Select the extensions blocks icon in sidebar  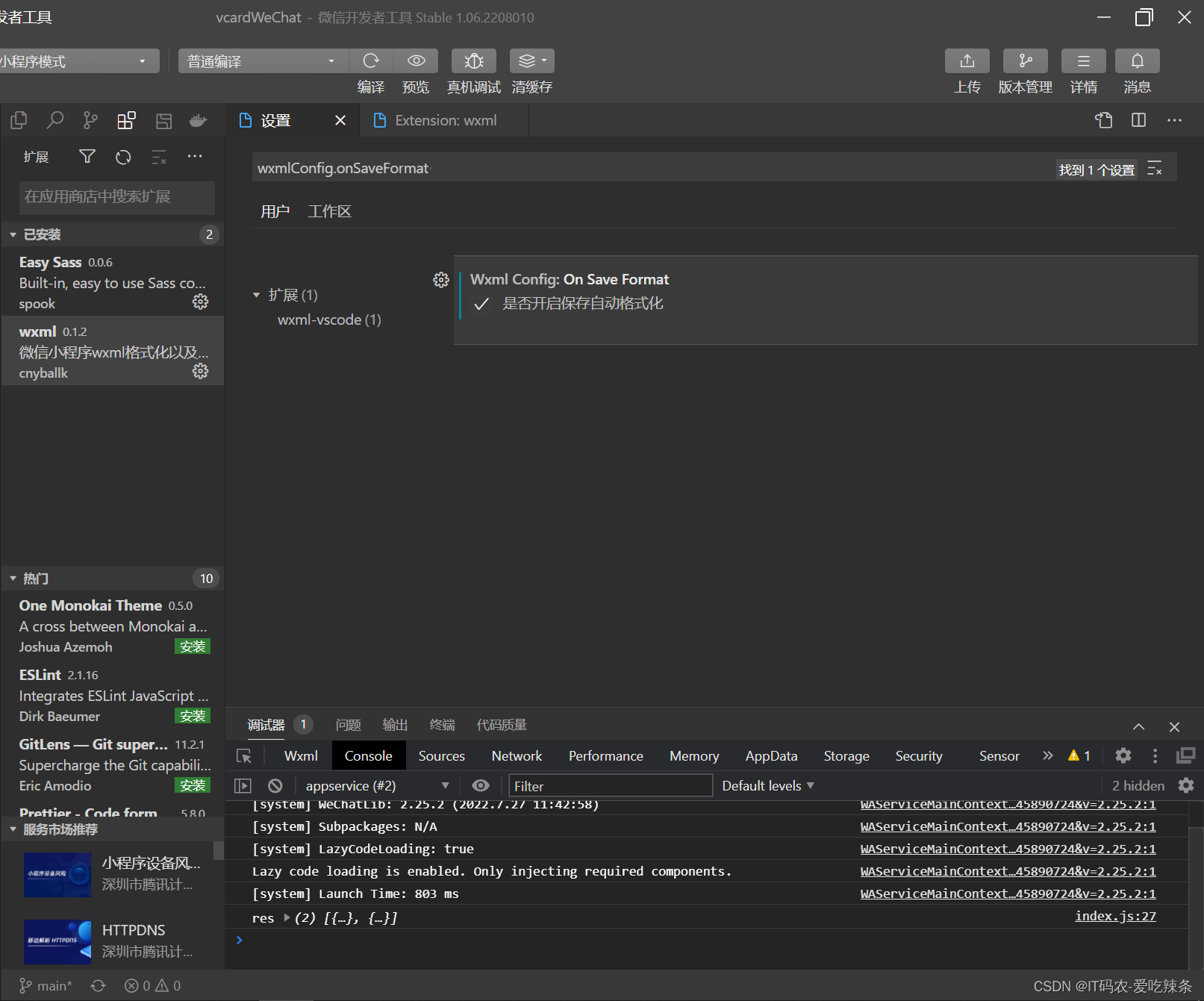pyautogui.click(x=126, y=120)
